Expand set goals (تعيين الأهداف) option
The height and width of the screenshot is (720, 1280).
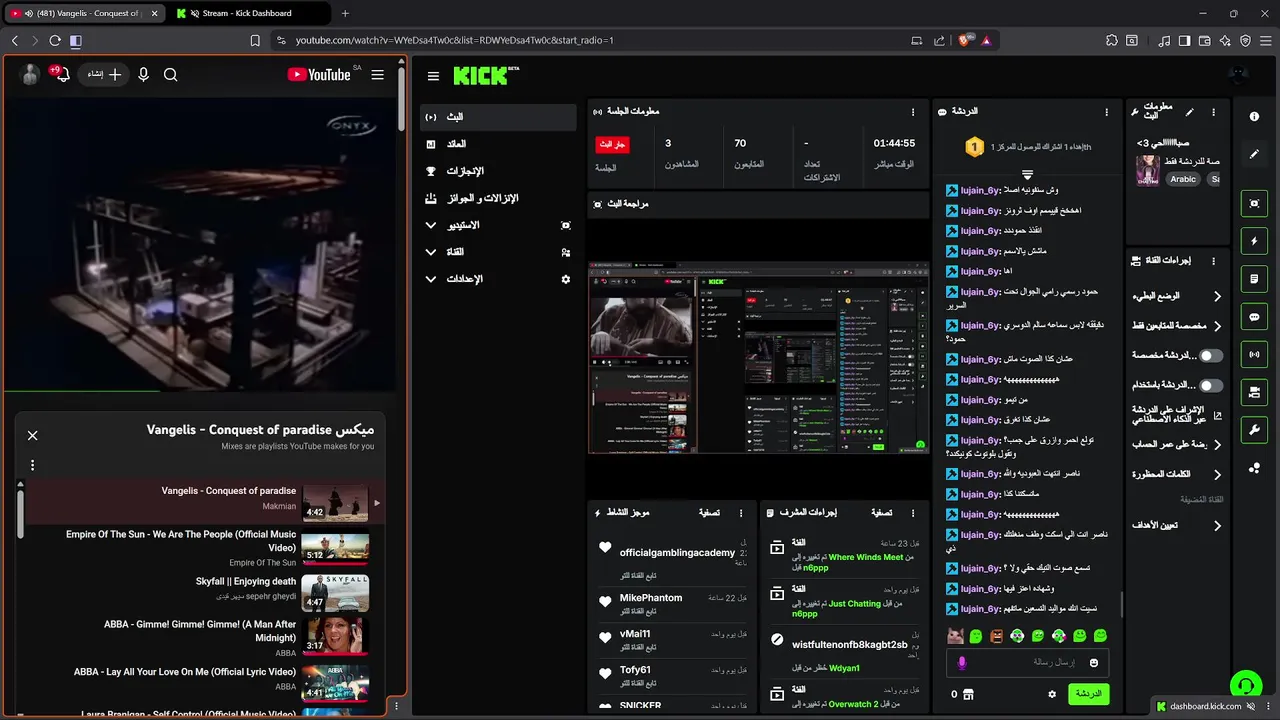[1177, 525]
